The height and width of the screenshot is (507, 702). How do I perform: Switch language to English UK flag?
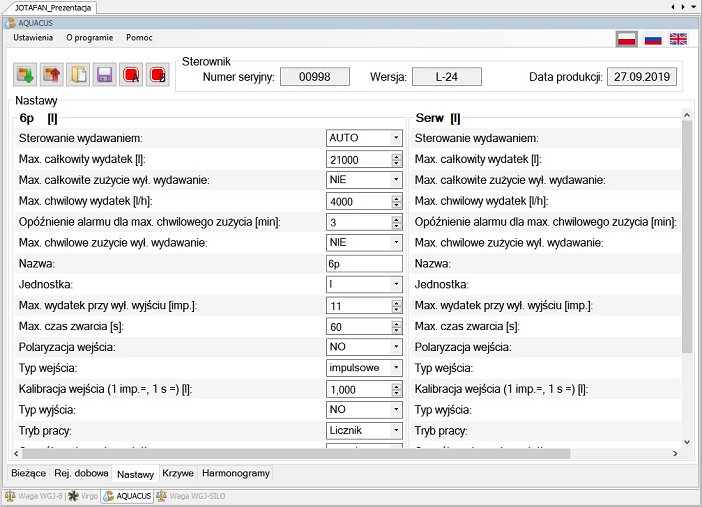[x=678, y=39]
